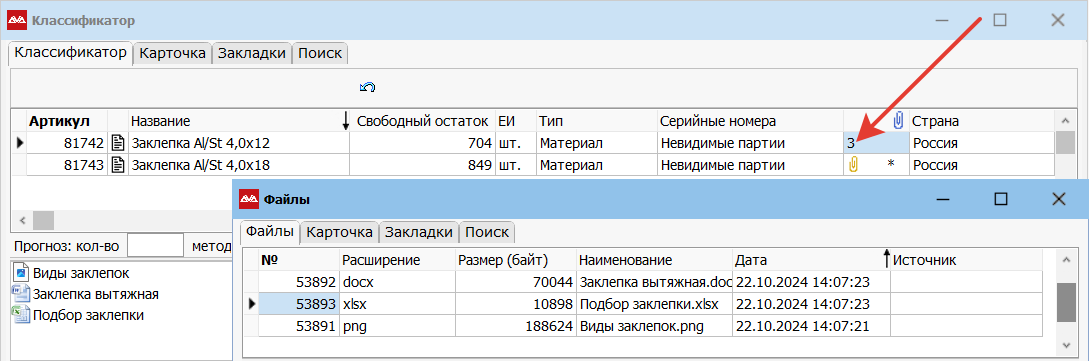Screen dimensions: 1089x361
Task: Click the attachment count cell showing 3
Action: click(875, 144)
